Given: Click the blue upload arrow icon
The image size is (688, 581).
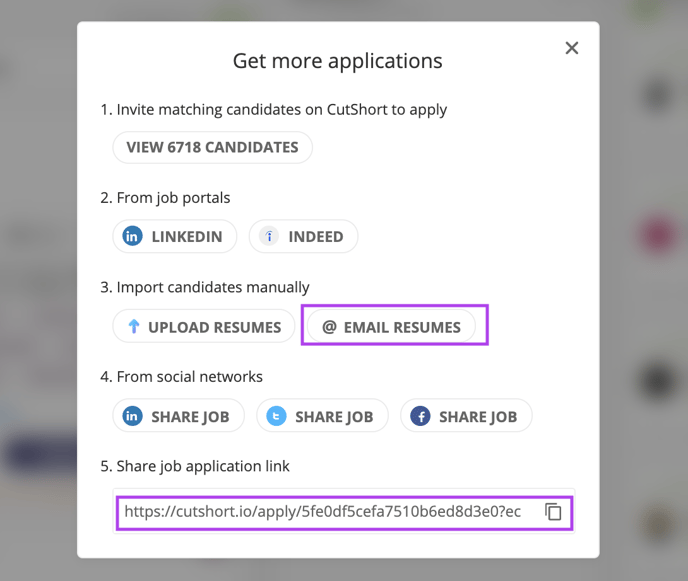Looking at the screenshot, I should pyautogui.click(x=134, y=326).
